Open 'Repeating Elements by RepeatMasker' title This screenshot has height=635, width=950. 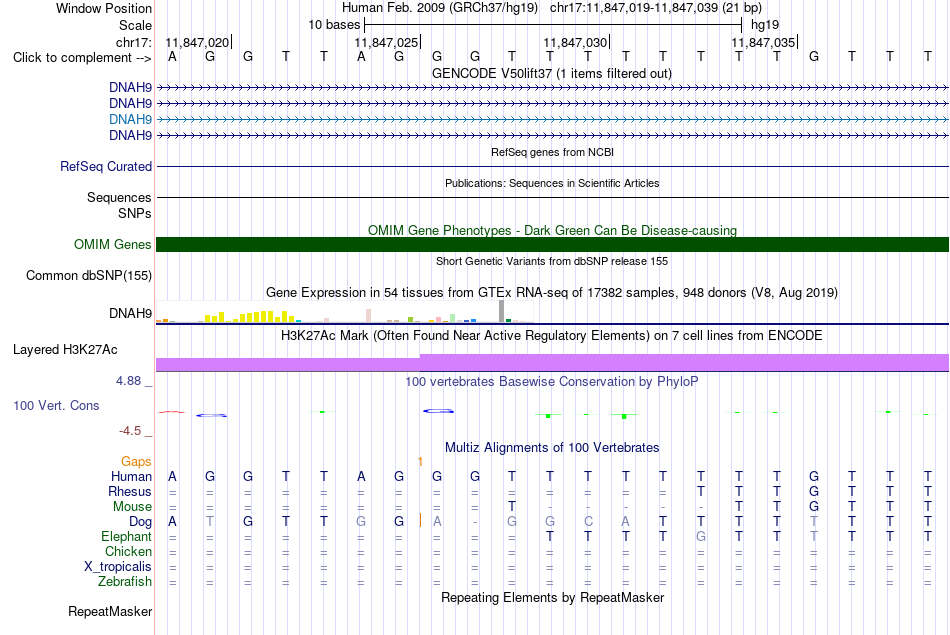pos(553,597)
